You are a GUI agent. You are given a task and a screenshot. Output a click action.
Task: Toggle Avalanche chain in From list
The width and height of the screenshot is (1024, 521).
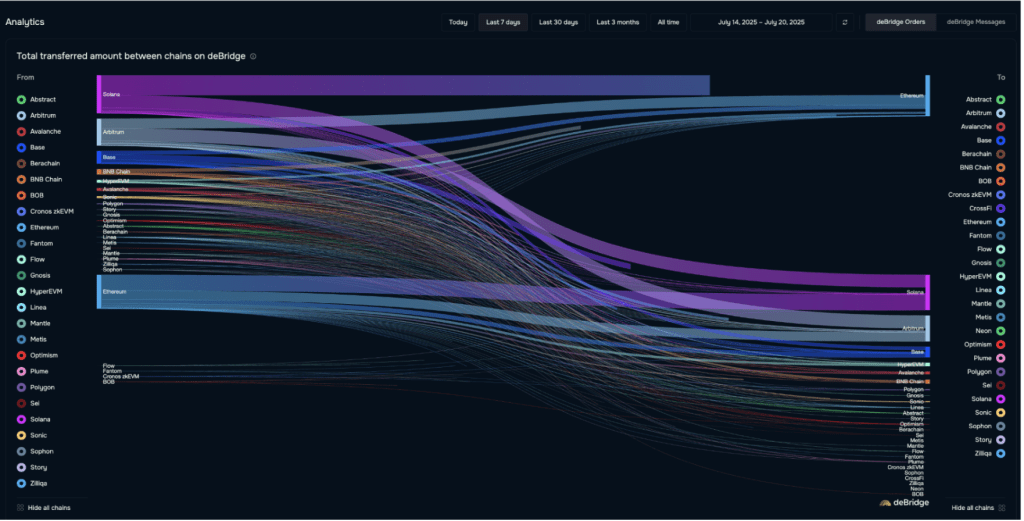(39, 132)
